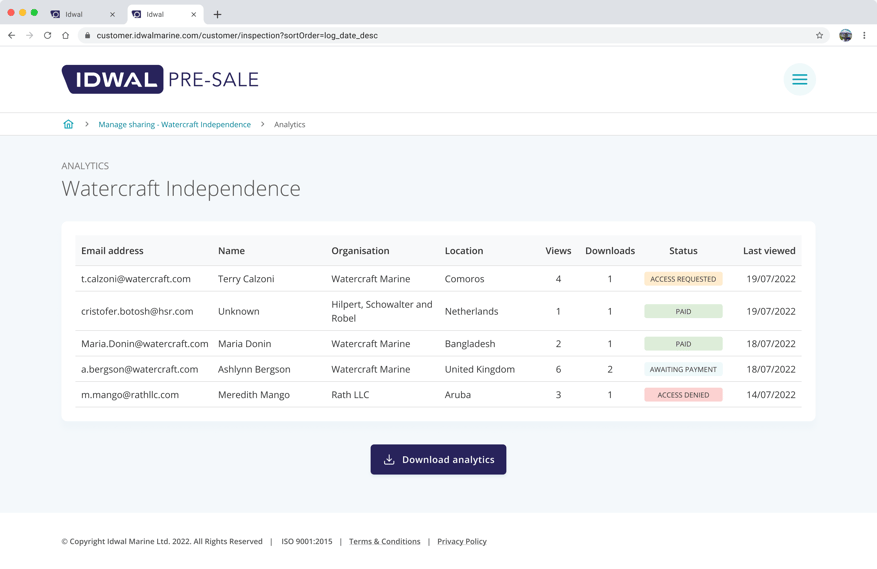The width and height of the screenshot is (877, 569).
Task: Click the Unknown name in second row
Action: coord(239,311)
